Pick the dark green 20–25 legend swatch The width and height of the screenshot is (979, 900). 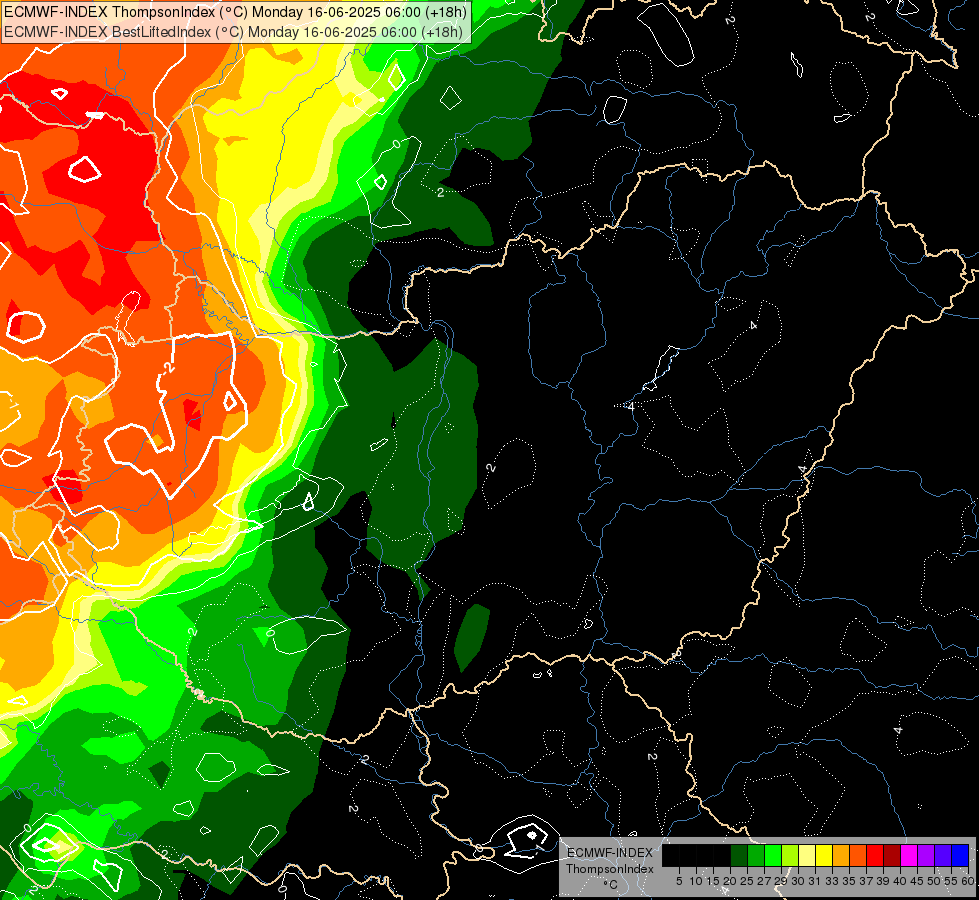coord(739,855)
